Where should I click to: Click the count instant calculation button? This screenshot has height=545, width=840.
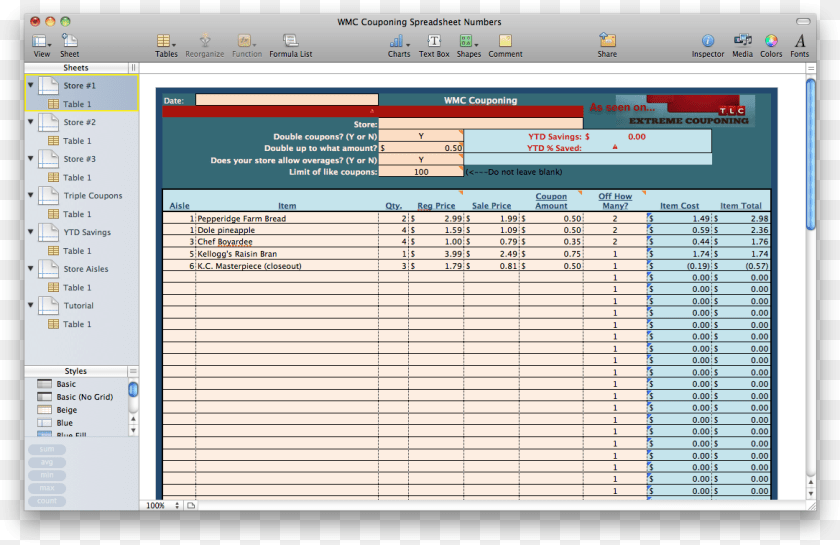click(47, 501)
